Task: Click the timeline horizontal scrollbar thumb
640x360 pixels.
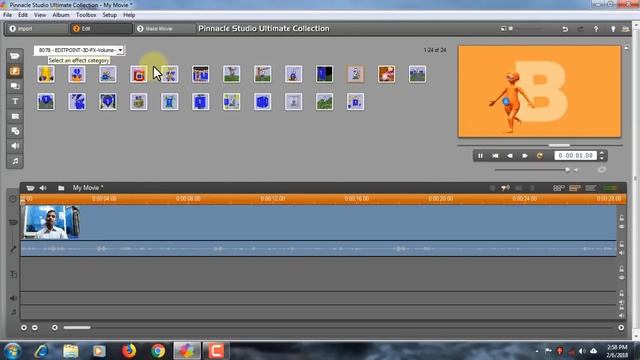Action: [x=77, y=327]
